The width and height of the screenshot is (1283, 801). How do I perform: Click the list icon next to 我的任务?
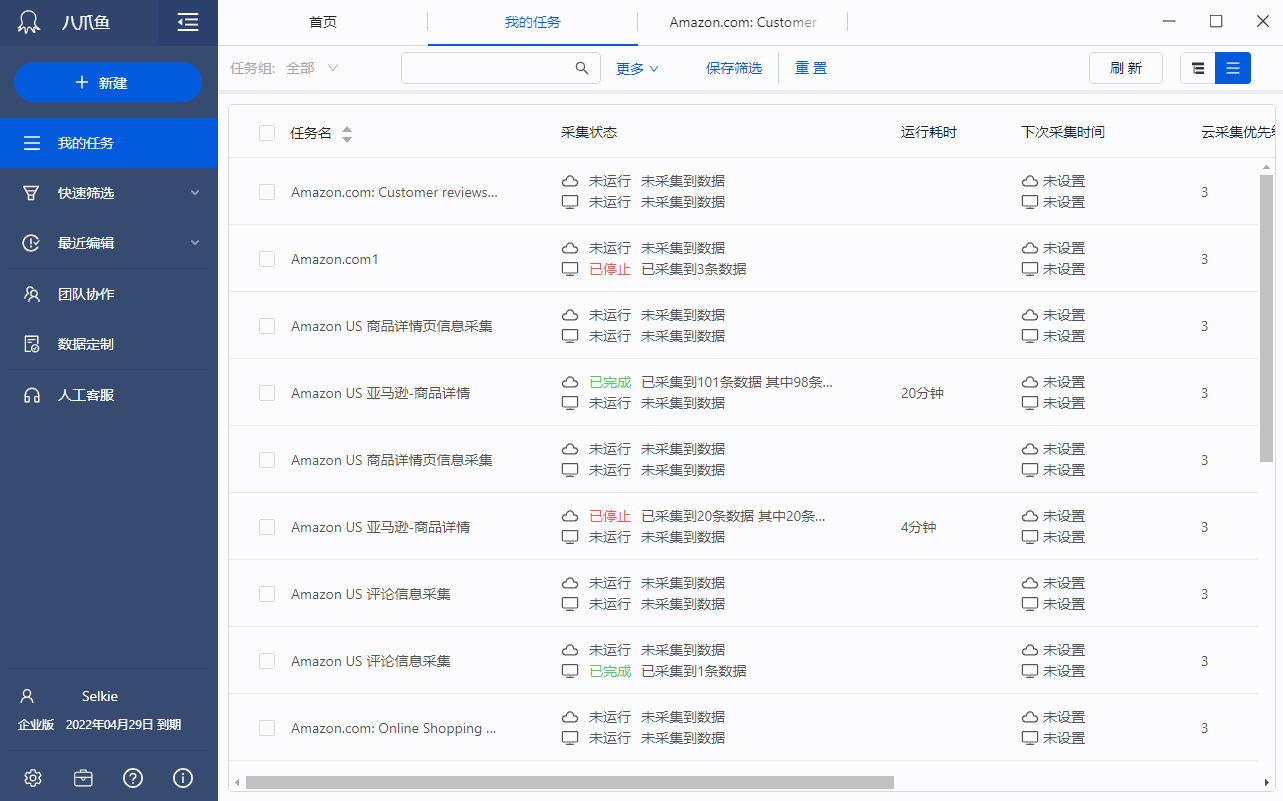coord(33,143)
